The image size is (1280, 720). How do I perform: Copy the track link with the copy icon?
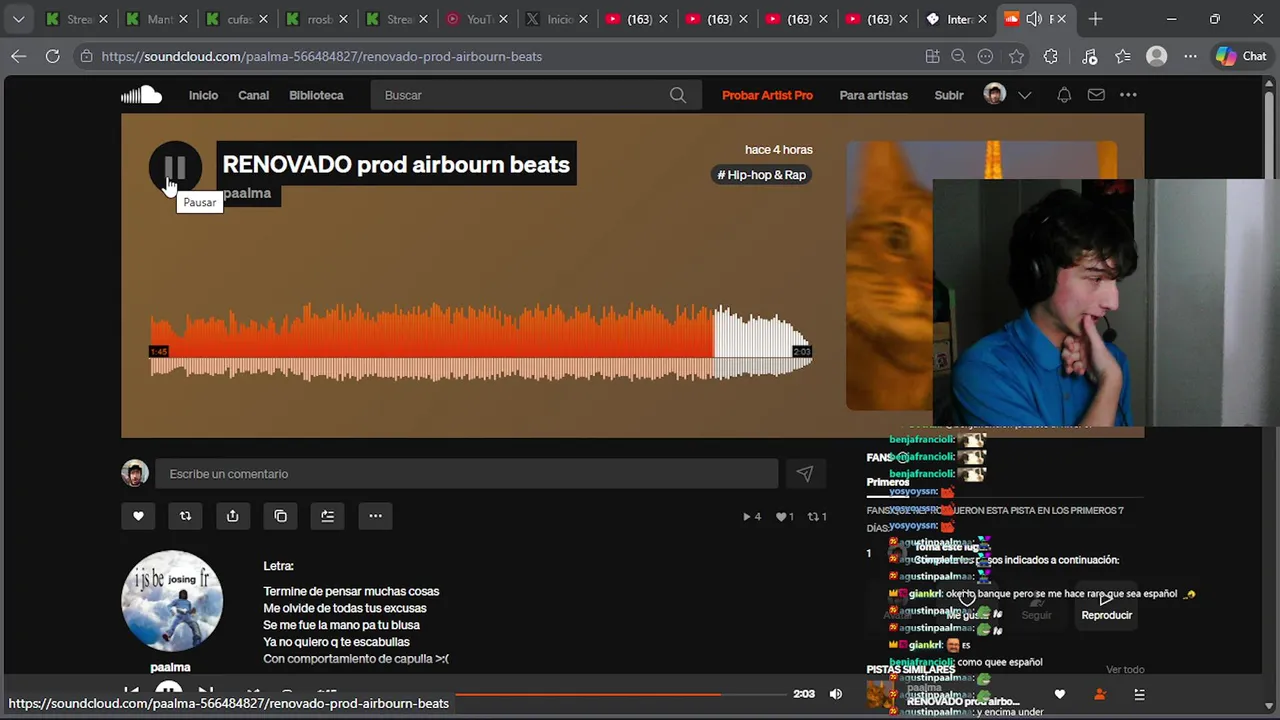[280, 516]
